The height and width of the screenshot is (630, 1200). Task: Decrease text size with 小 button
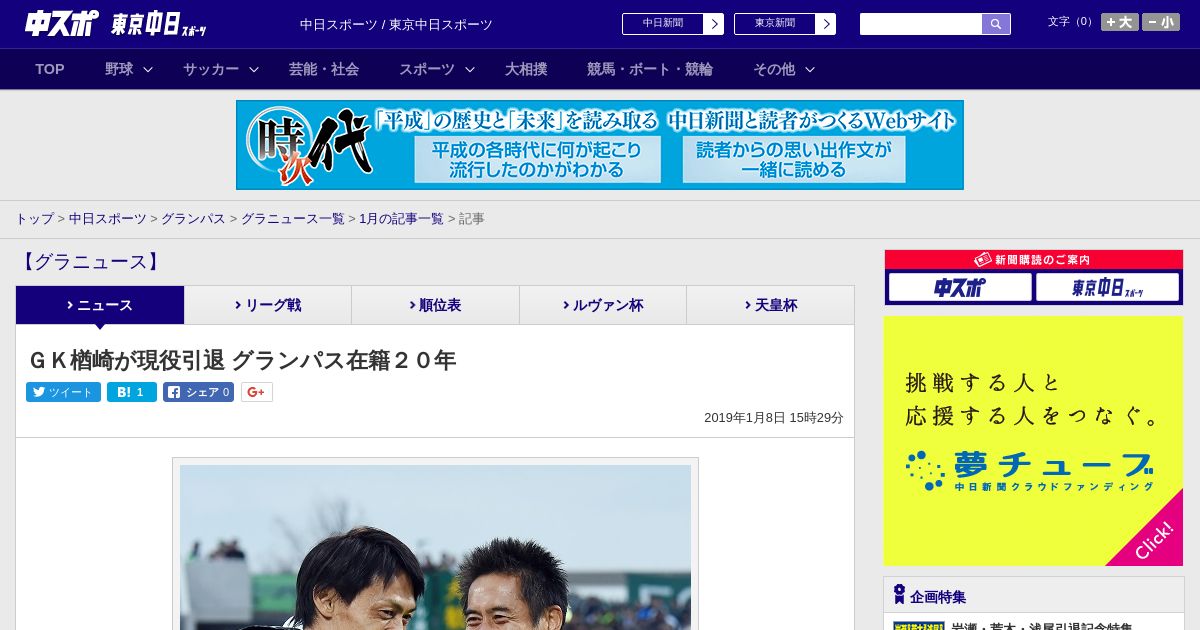point(1161,22)
